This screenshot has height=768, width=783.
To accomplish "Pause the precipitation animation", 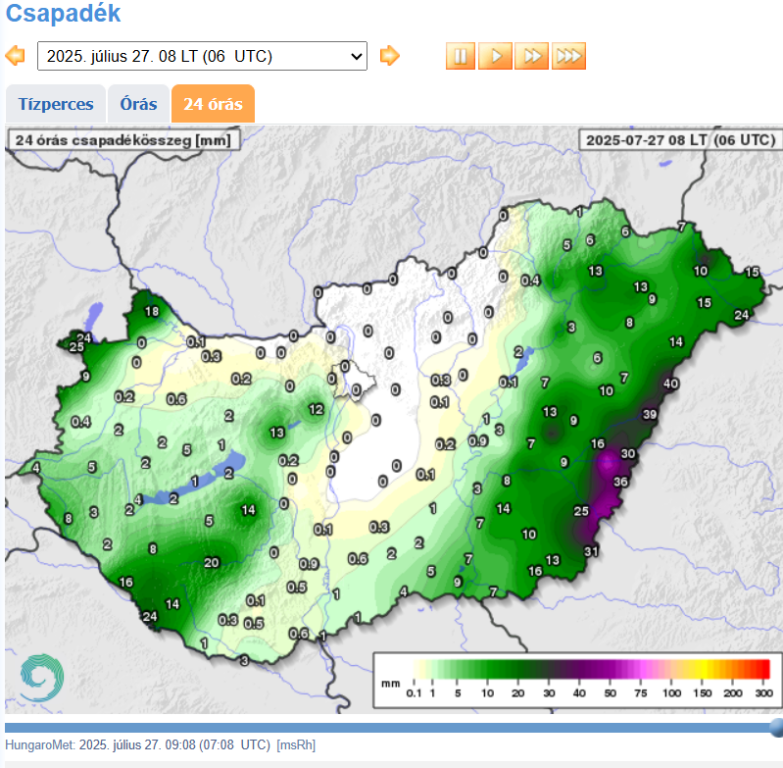I will click(x=460, y=56).
